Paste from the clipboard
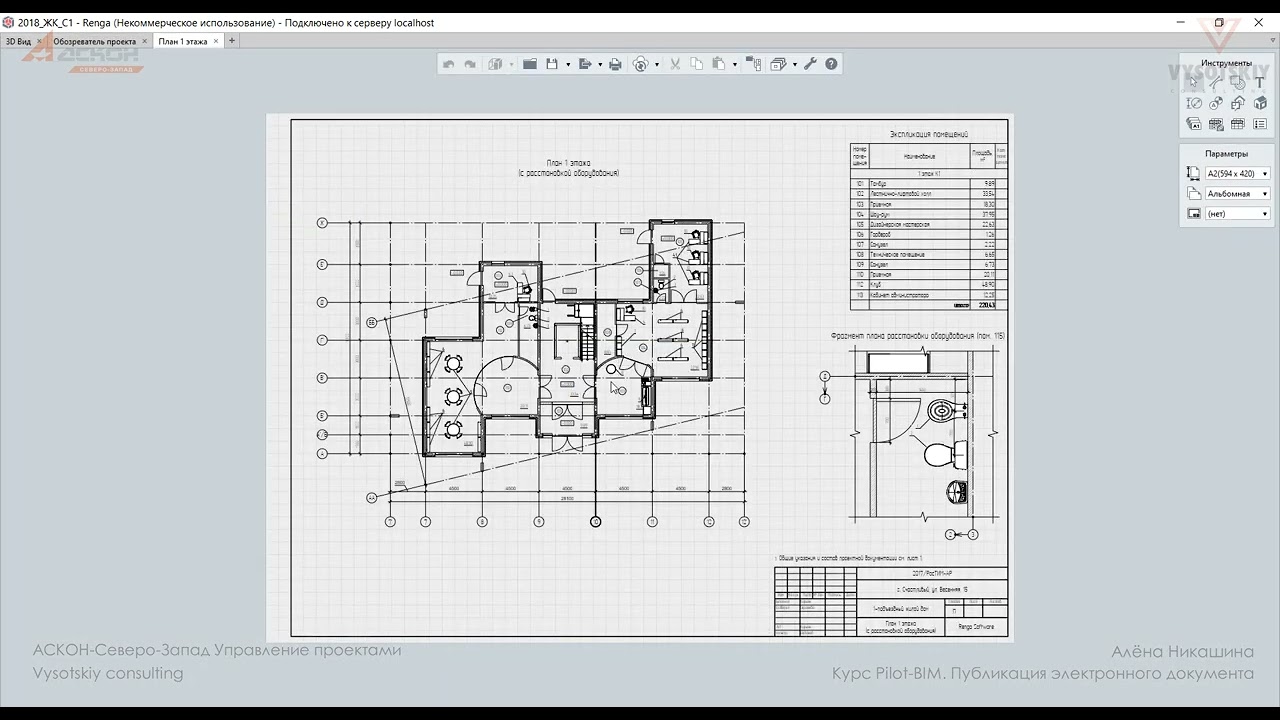This screenshot has height=720, width=1280. coord(720,64)
